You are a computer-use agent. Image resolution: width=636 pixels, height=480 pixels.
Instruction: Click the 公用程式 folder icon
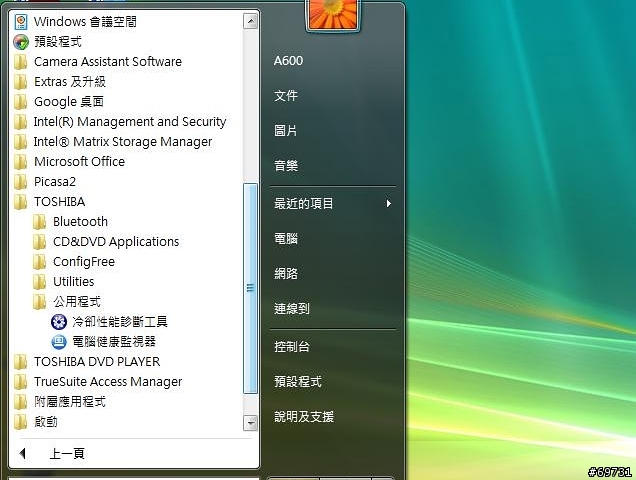coord(39,301)
